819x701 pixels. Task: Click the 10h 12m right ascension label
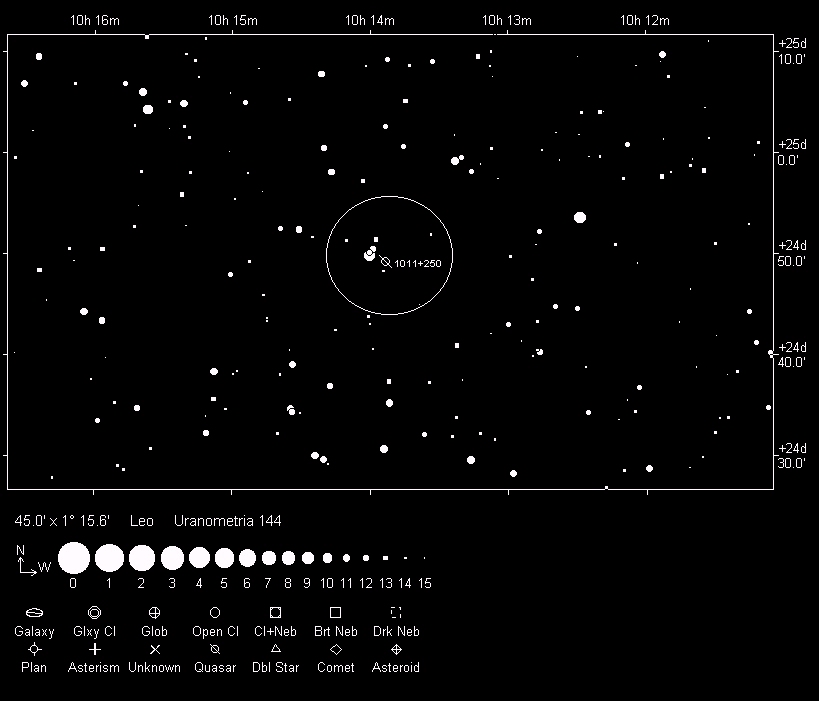tap(645, 20)
